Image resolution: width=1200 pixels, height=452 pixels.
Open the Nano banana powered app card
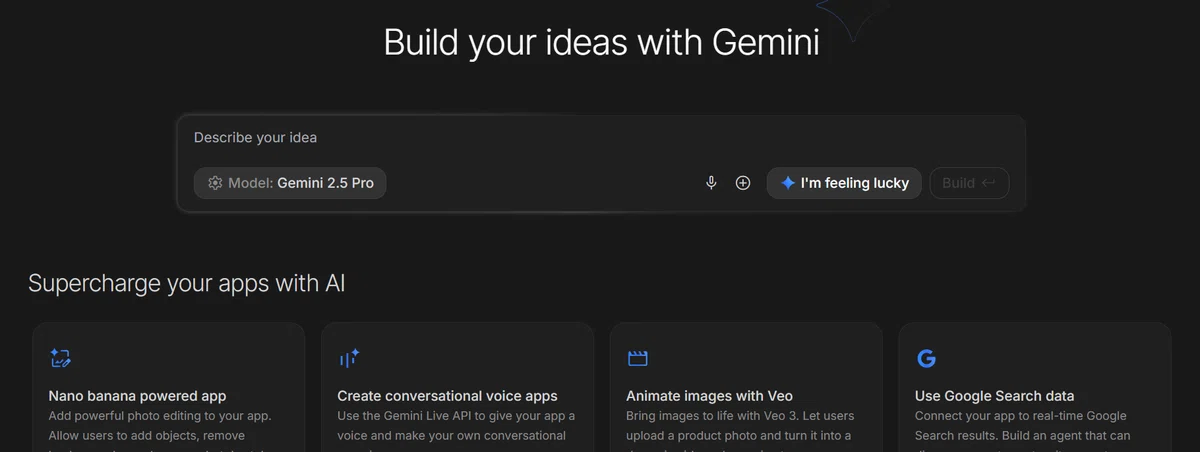169,387
